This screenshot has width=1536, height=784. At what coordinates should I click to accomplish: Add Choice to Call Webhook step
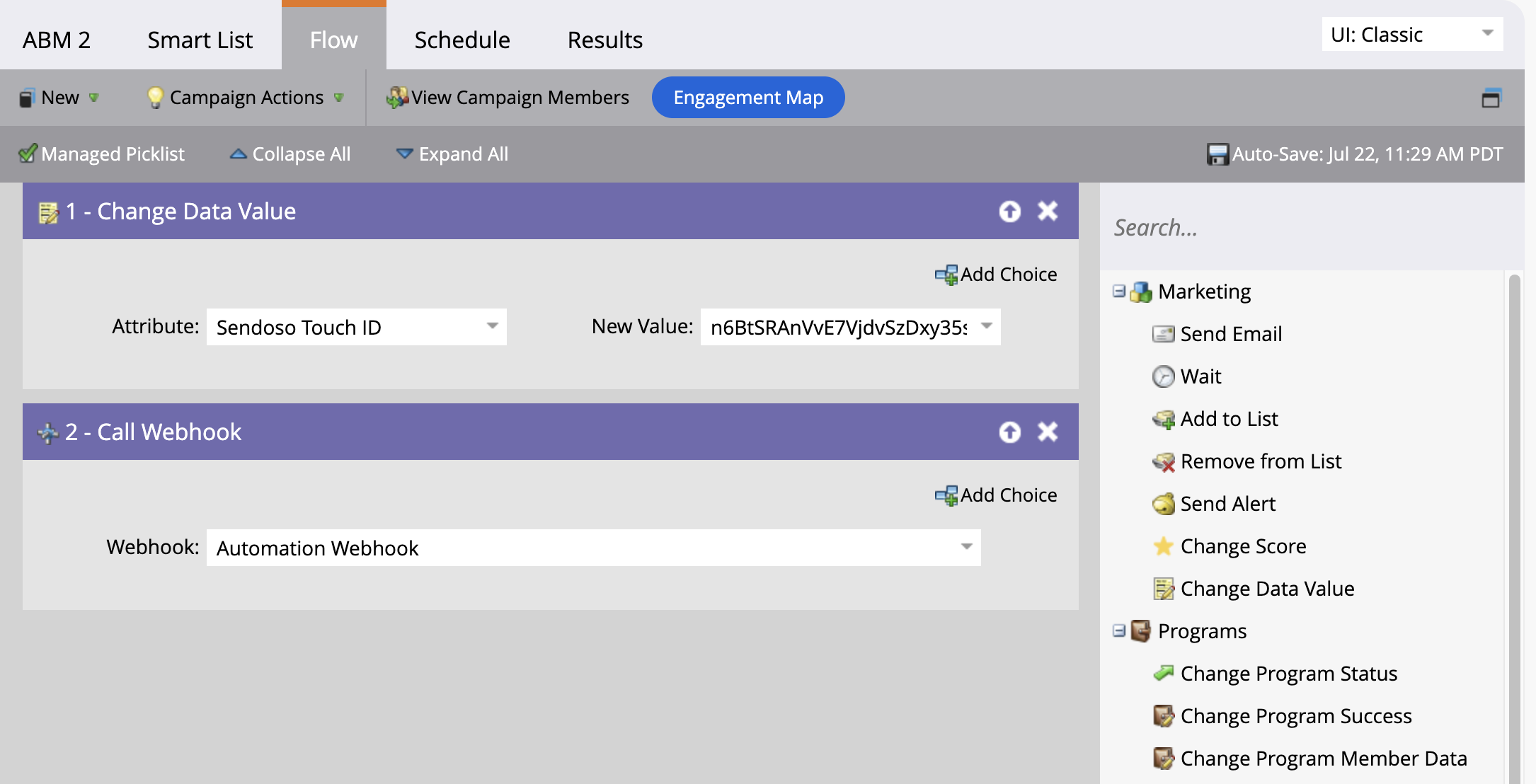coord(996,495)
